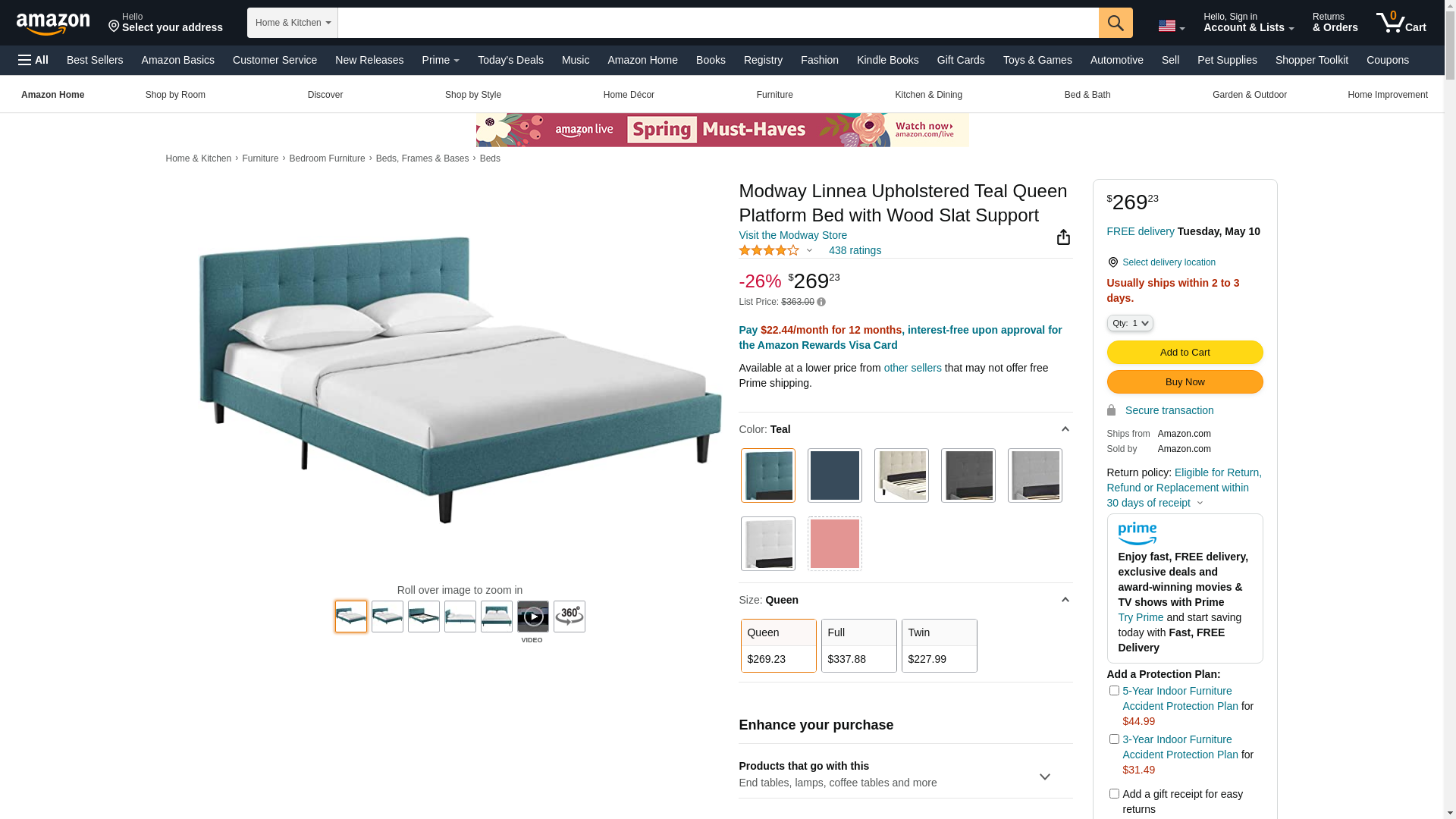This screenshot has height=819, width=1456.
Task: Check the 3-Year protection plan box
Action: point(1114,739)
